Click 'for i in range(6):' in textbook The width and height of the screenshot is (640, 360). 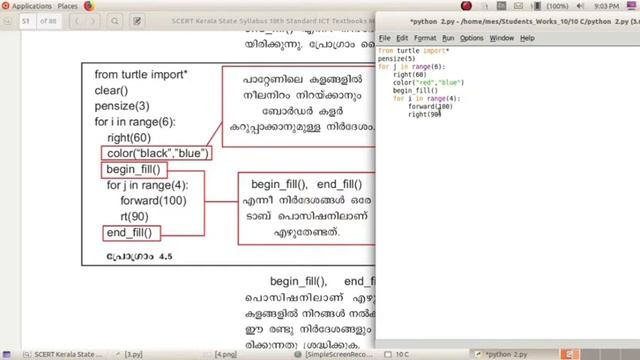point(135,122)
